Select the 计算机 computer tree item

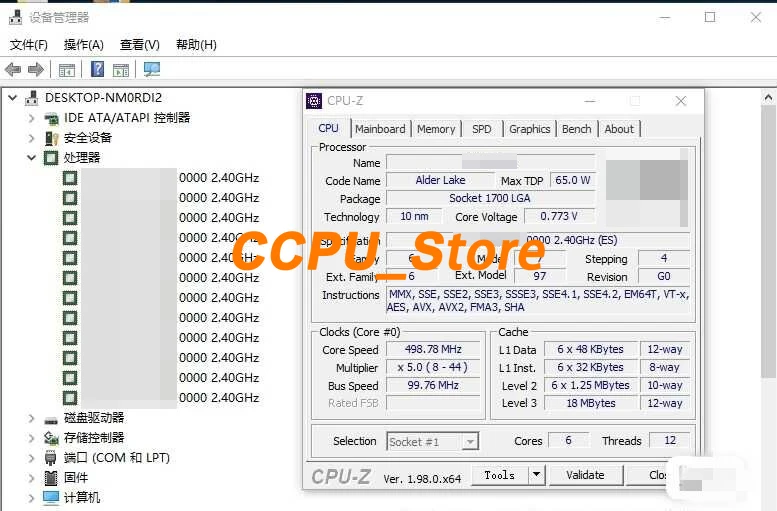tap(82, 497)
